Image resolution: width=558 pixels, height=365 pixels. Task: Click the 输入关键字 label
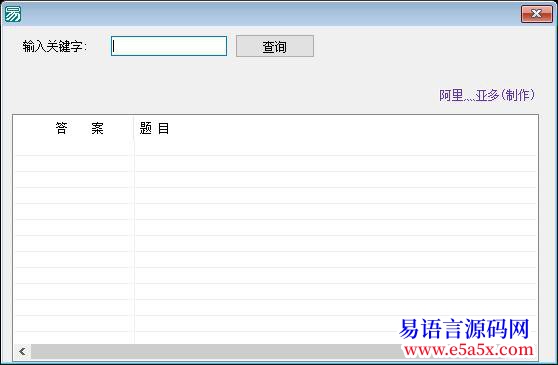pyautogui.click(x=54, y=46)
